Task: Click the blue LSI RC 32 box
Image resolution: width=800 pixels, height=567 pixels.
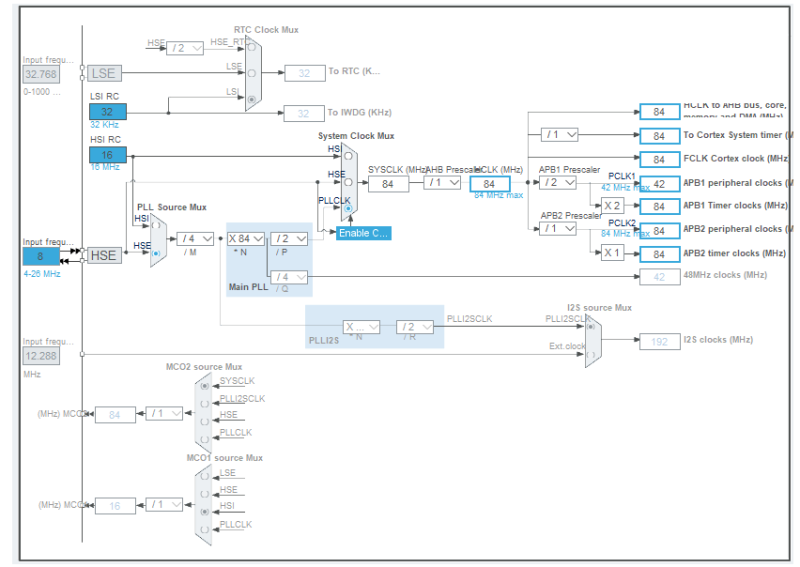Action: (108, 111)
